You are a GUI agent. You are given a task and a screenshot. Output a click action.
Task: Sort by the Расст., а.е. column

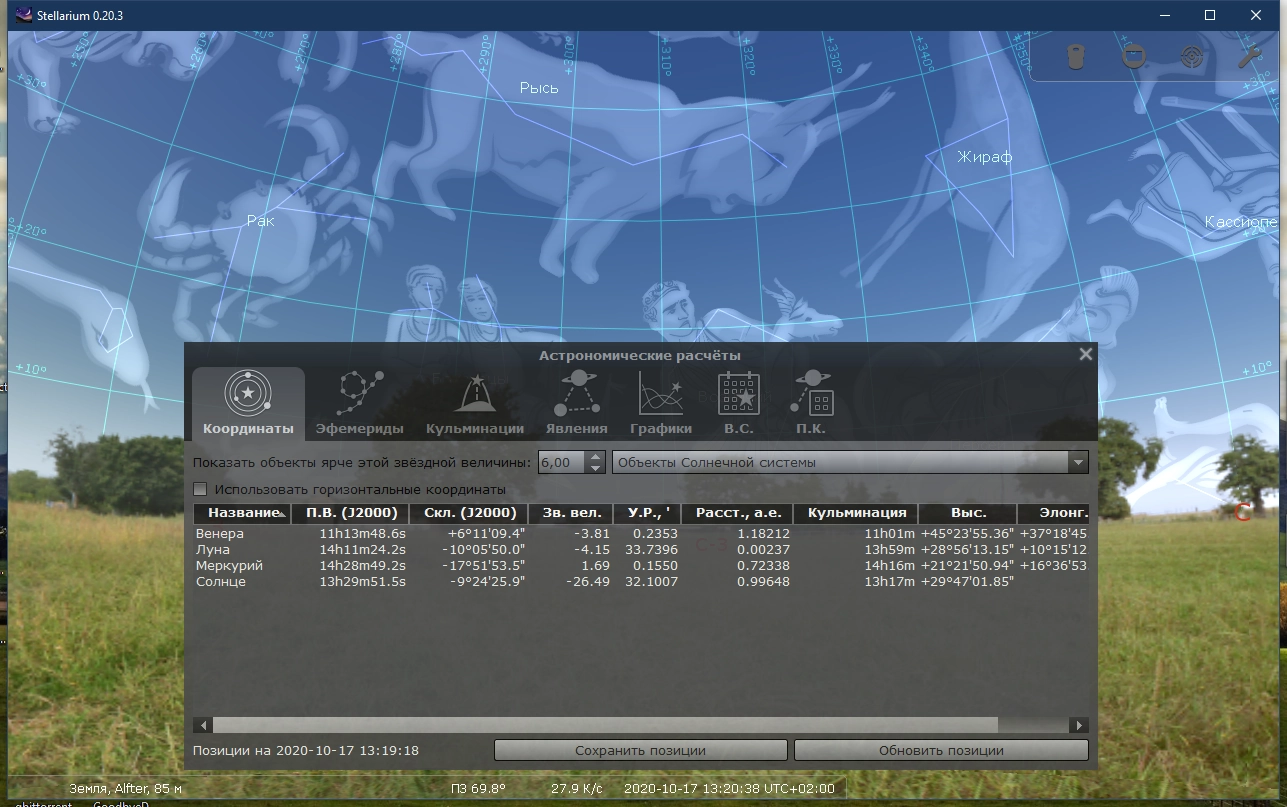(x=737, y=513)
